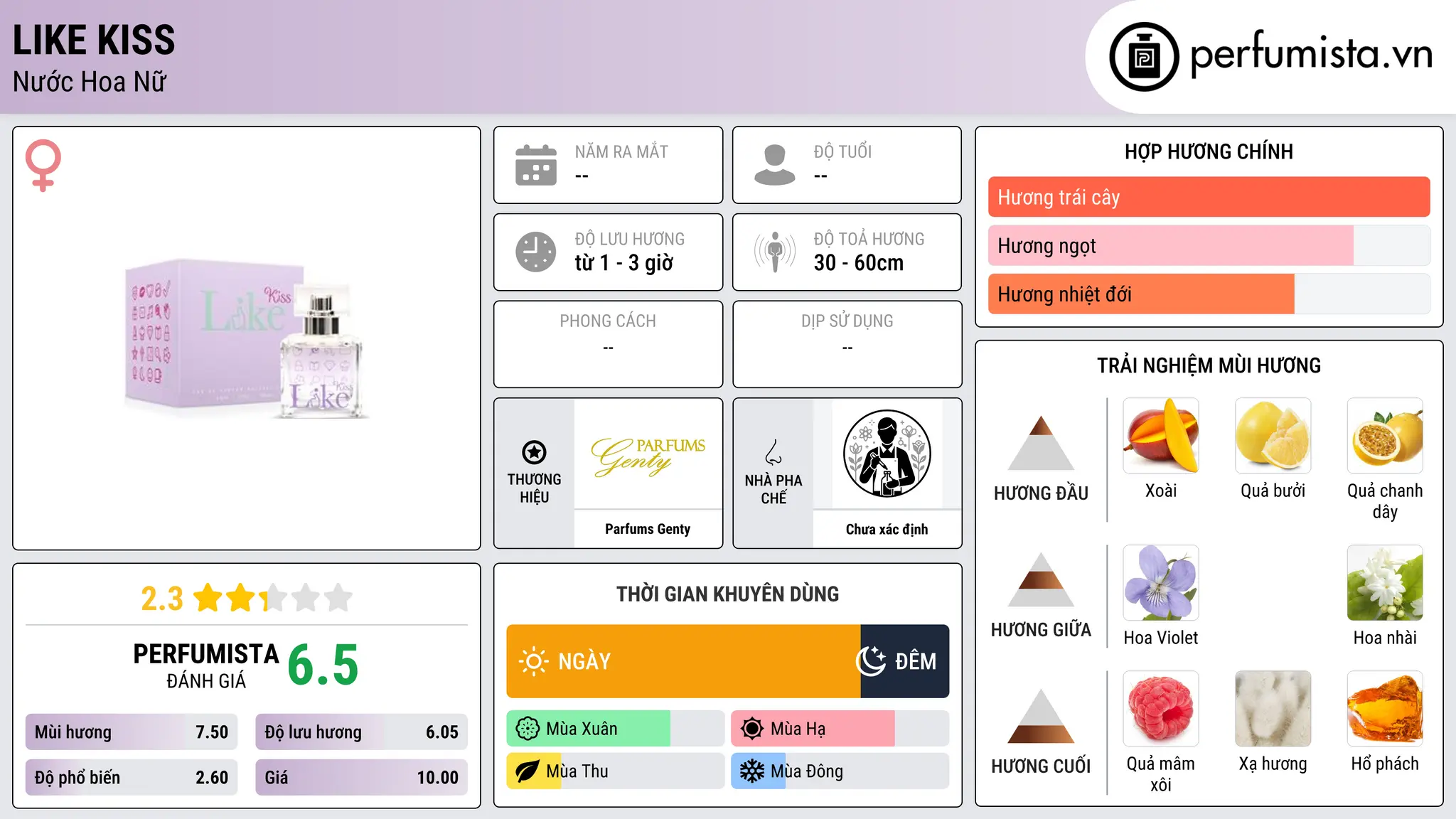Click the Quả mâm xôi raspberry image

coord(1161,709)
